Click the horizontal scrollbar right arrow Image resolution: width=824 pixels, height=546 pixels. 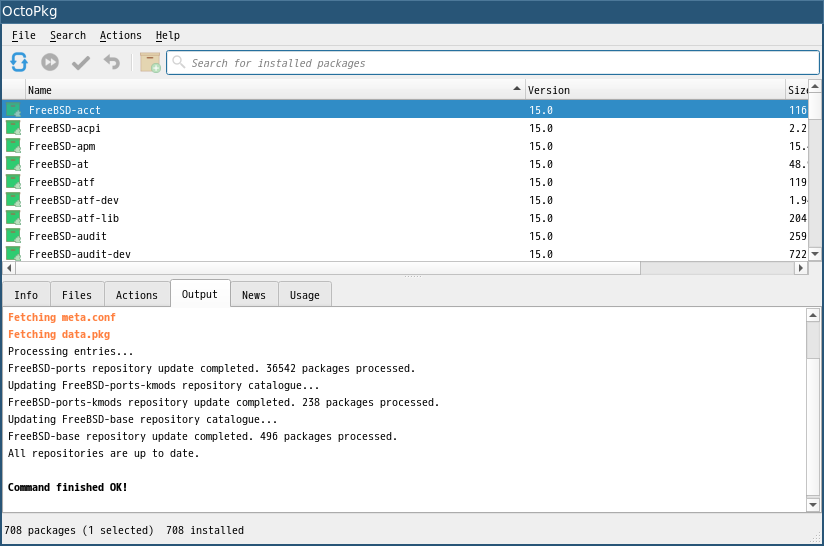(801, 268)
